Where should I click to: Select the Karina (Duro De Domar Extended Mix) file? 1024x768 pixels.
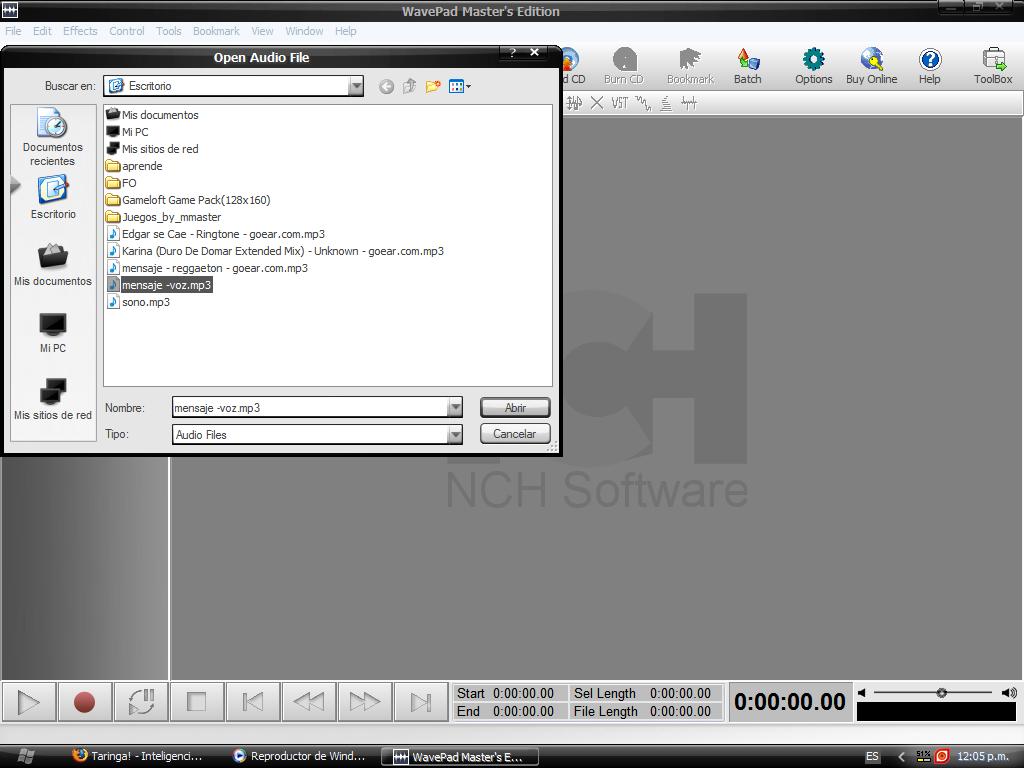click(275, 251)
